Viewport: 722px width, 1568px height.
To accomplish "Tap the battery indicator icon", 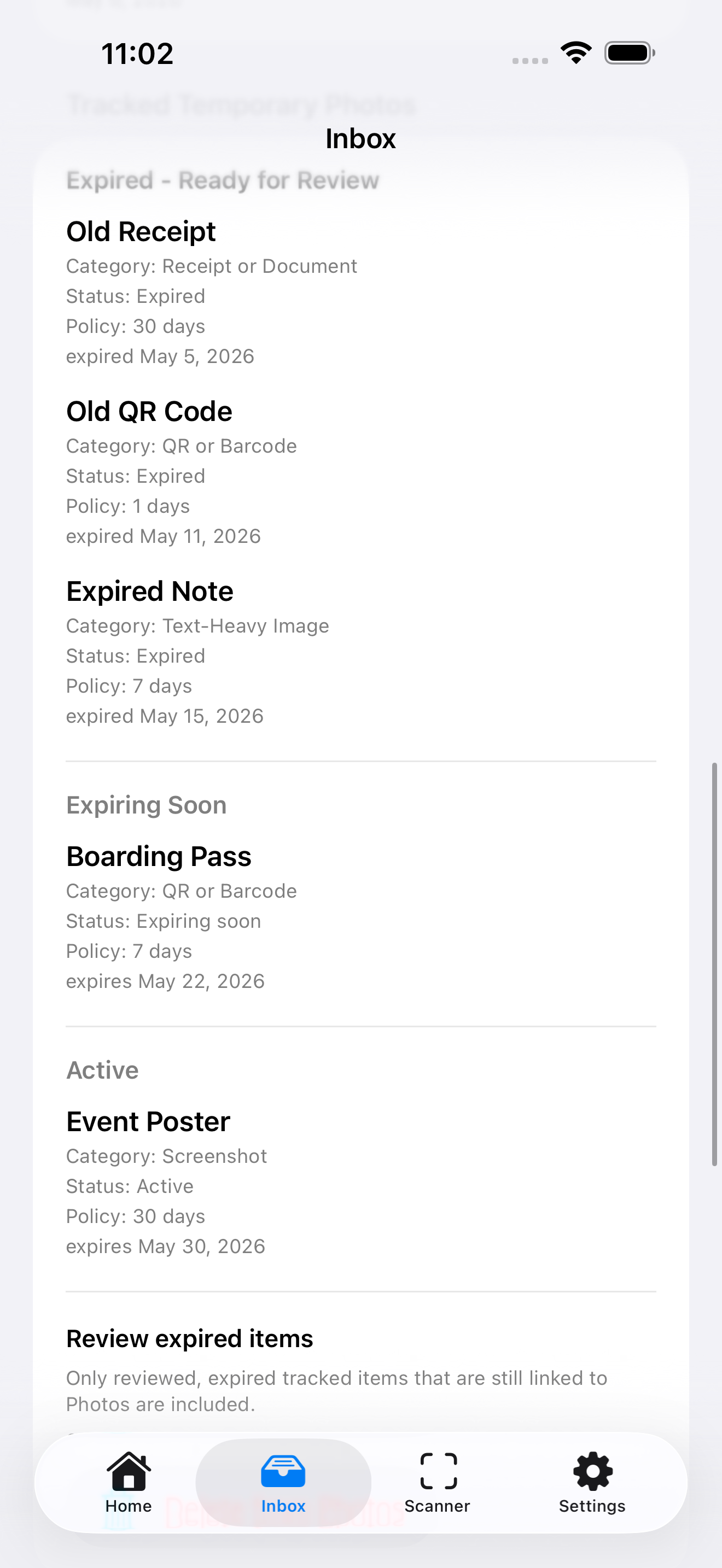I will coord(630,53).
